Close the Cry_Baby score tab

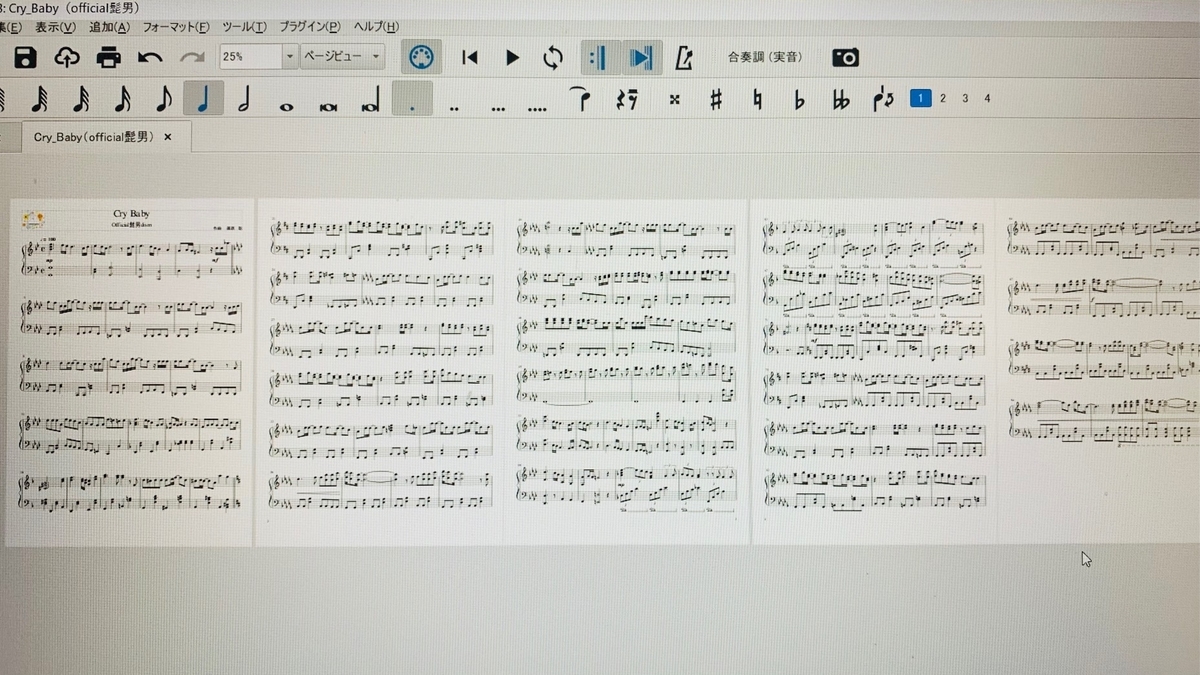(168, 137)
